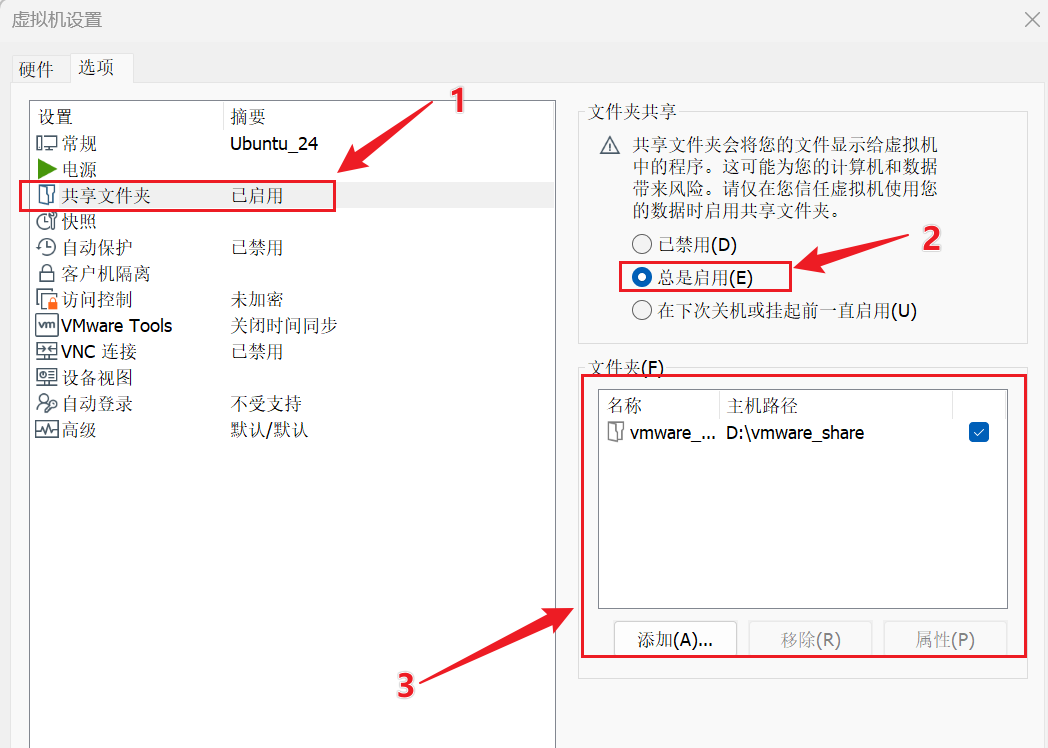The image size is (1048, 748).
Task: Click the 摘要 column header
Action: coord(388,117)
